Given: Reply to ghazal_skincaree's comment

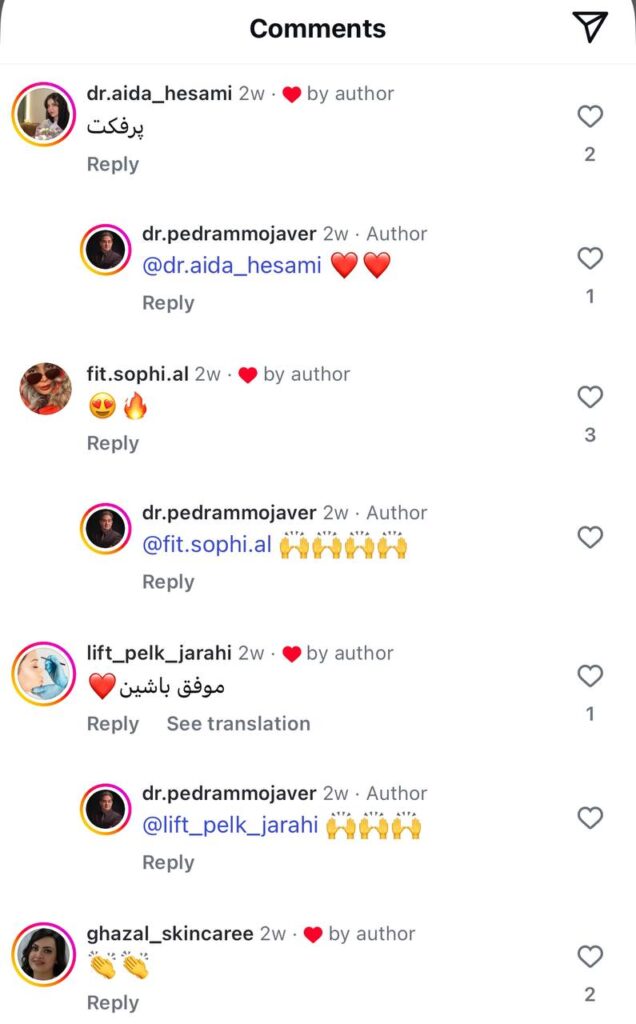Looking at the screenshot, I should point(113,1002).
